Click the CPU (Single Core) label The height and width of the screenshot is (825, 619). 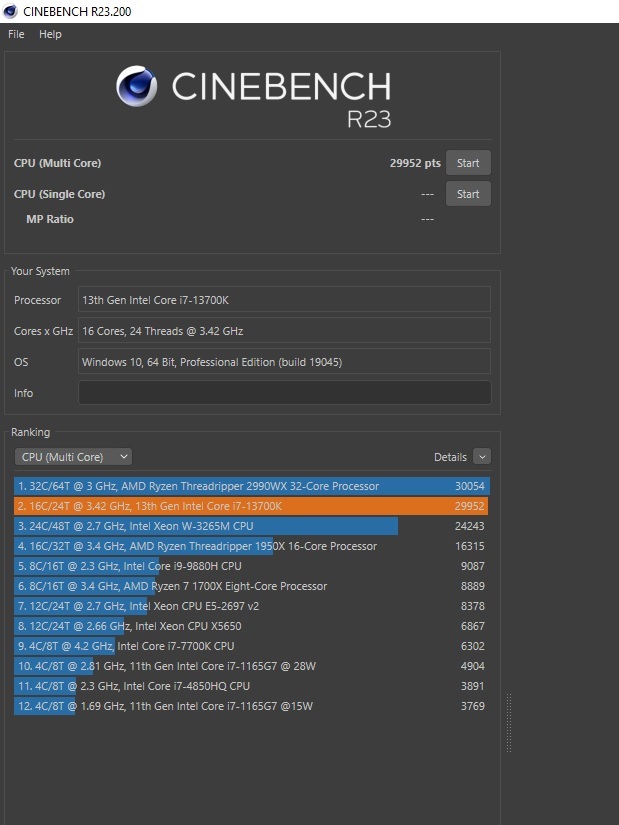(59, 194)
